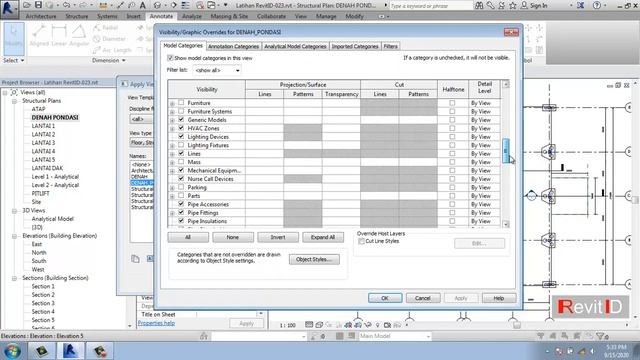Viewport: 640px width, 360px height.
Task: Collapse Structural Plans in Project Browser
Action: tap(15, 101)
